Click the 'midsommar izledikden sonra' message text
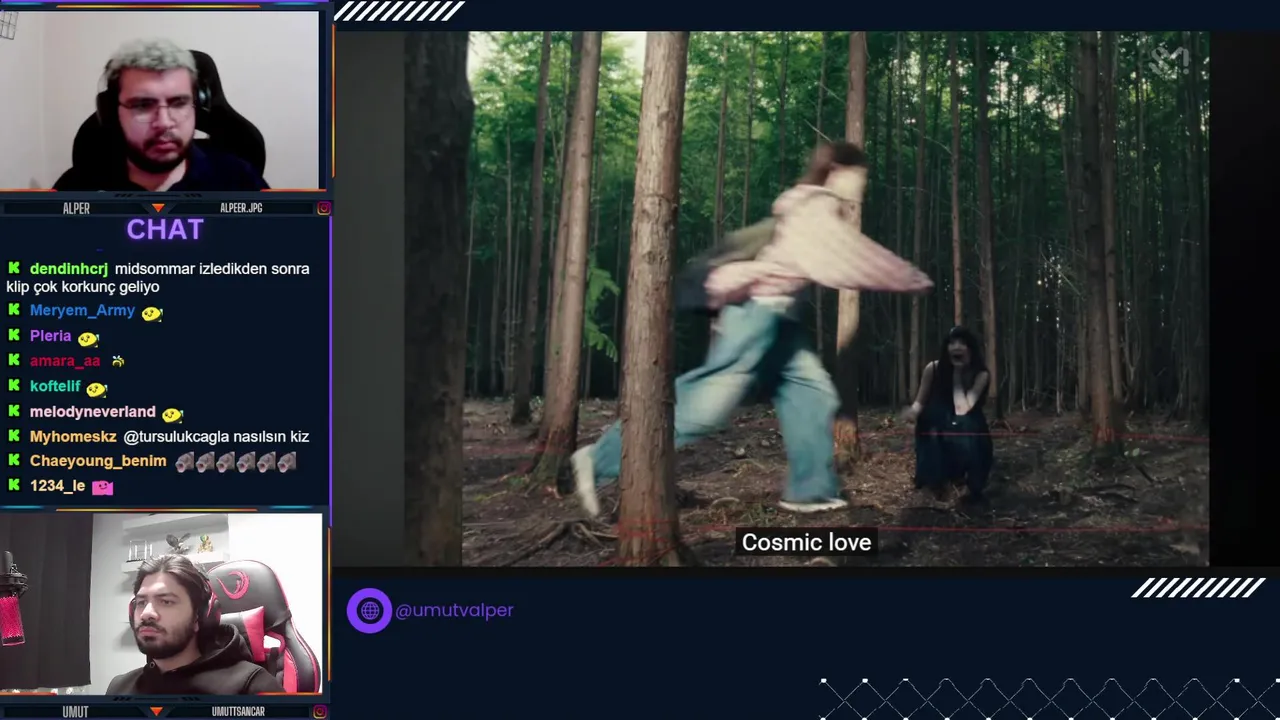The image size is (1280, 720). [x=212, y=269]
